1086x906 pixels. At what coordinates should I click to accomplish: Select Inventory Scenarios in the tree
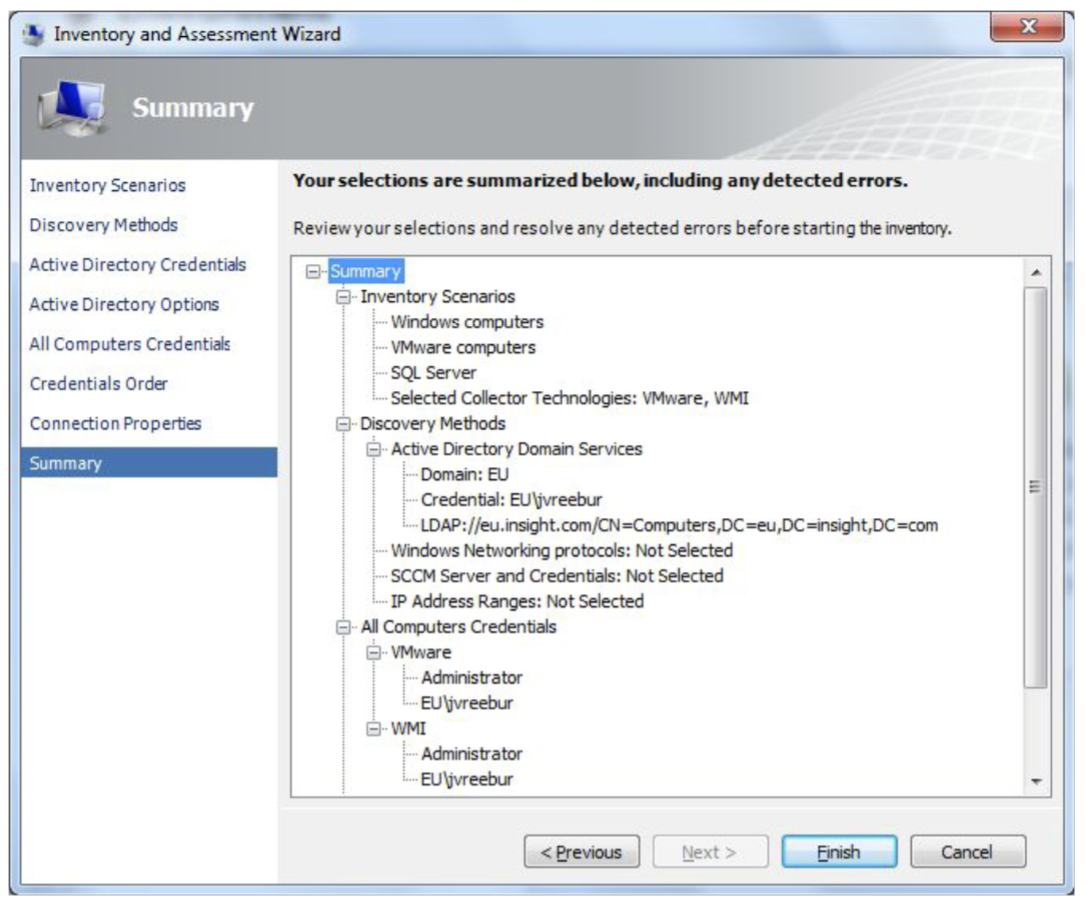438,297
